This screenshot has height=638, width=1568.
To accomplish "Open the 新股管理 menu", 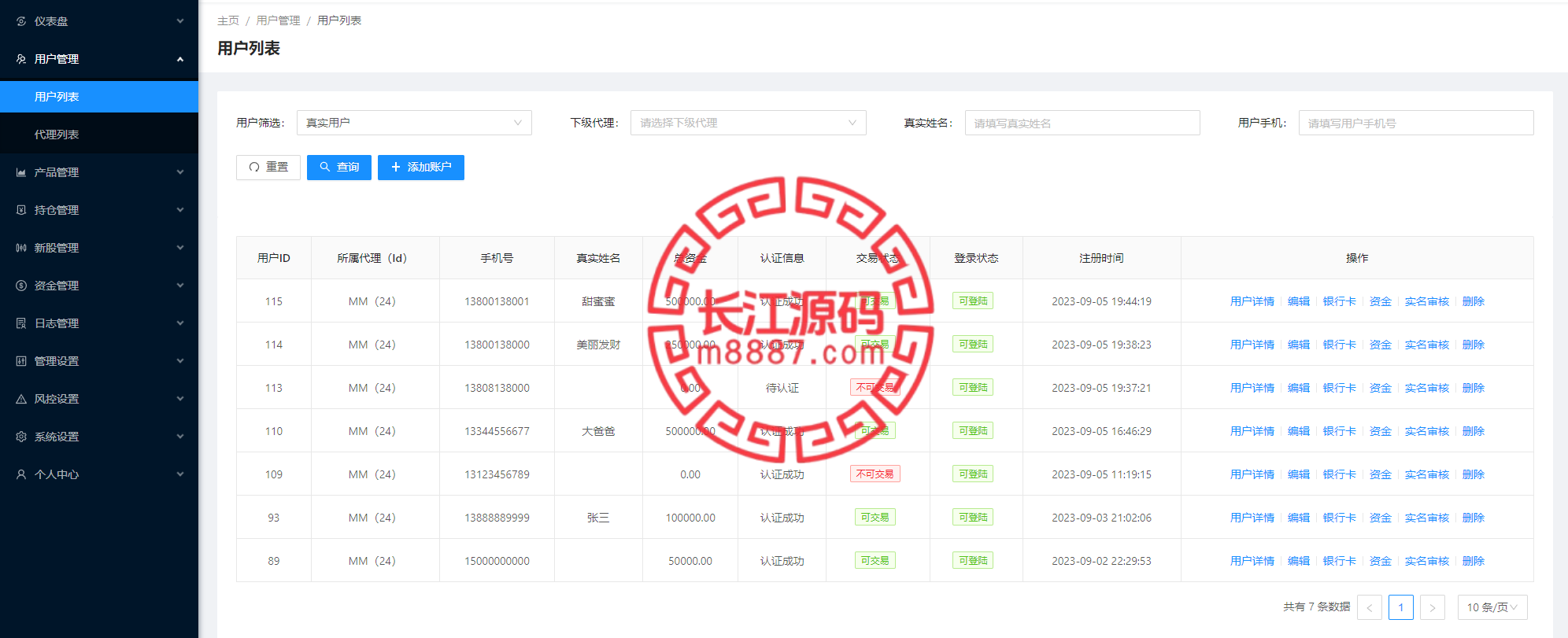I will pyautogui.click(x=99, y=248).
